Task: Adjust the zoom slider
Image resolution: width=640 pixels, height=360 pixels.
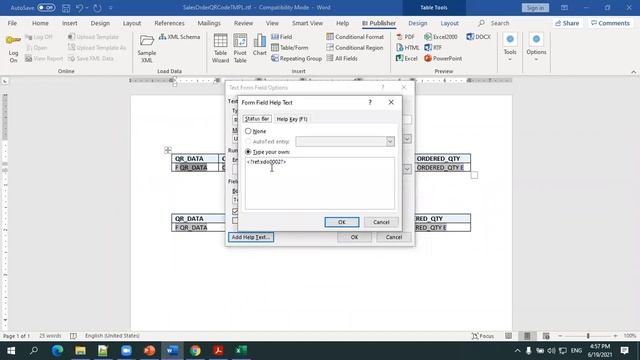Action: [588, 336]
